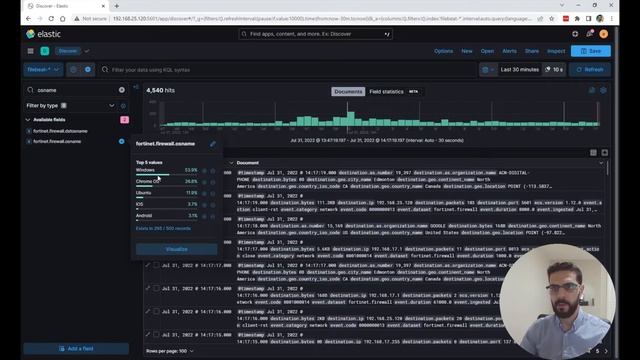The height and width of the screenshot is (360, 640).
Task: Click the Windows 53.9% distribution bar
Action: coord(167,175)
